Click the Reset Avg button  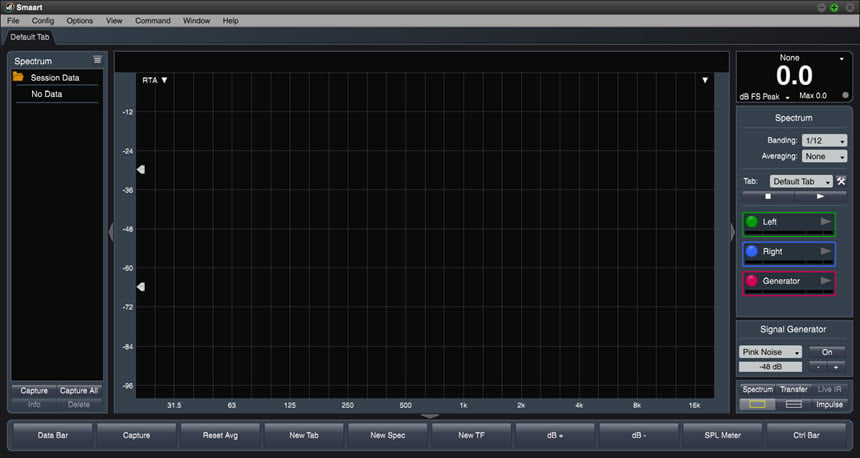tap(220, 435)
